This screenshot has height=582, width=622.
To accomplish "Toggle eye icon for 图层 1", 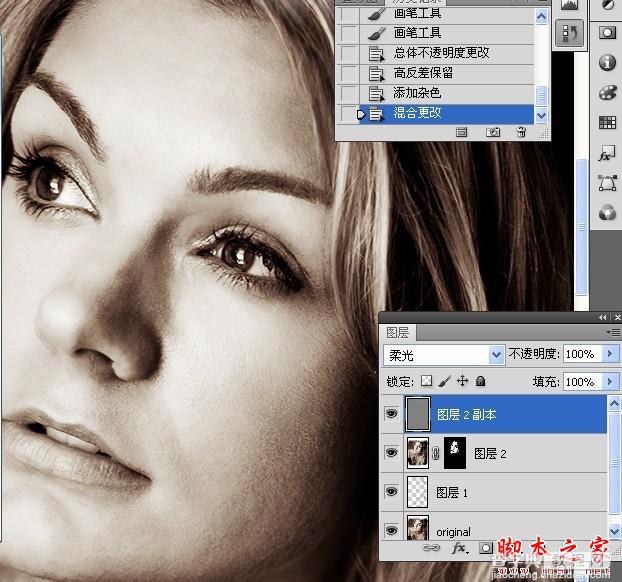I will click(392, 492).
